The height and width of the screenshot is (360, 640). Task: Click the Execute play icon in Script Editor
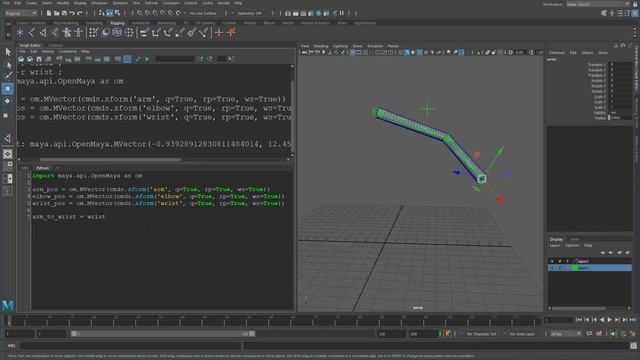point(147,59)
